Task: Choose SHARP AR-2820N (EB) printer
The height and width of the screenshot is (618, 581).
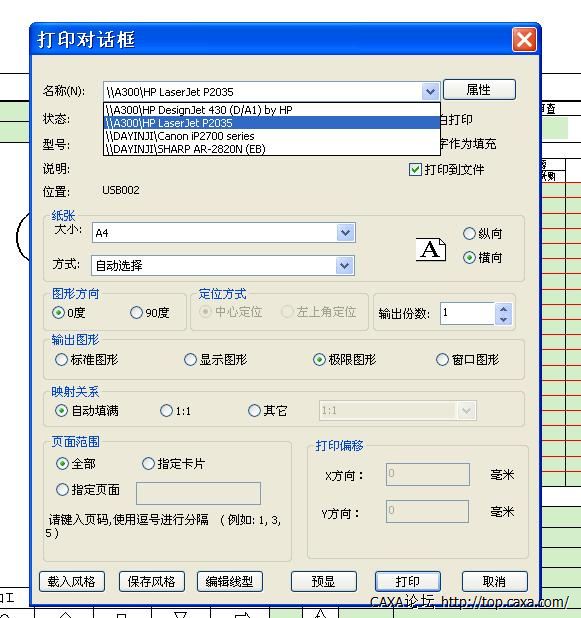Action: point(272,149)
